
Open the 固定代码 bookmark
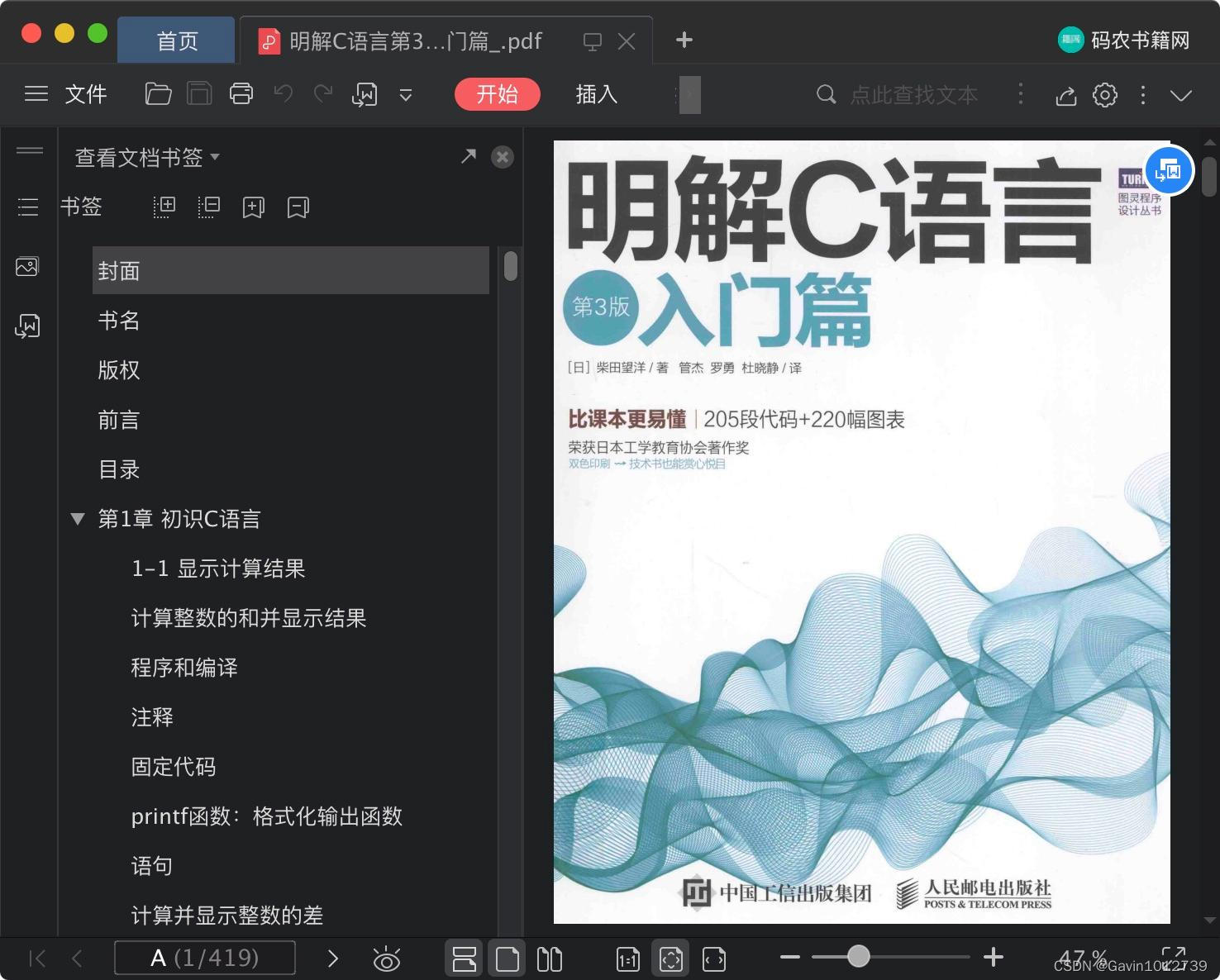click(x=174, y=767)
